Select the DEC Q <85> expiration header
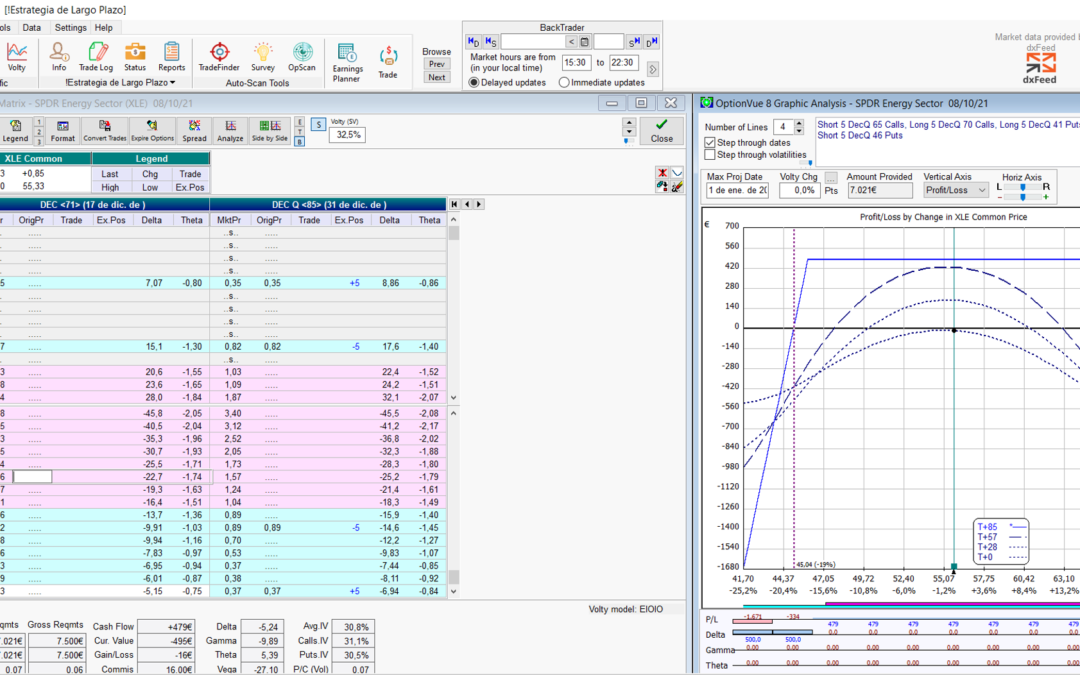The image size is (1080, 675). click(x=329, y=205)
